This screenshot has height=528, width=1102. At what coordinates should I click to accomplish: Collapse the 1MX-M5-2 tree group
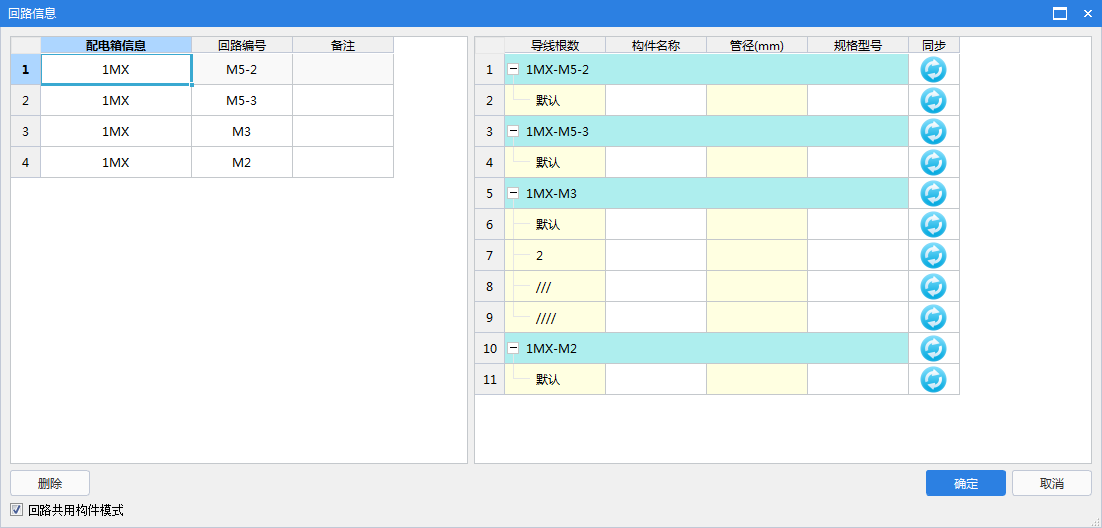coord(514,70)
